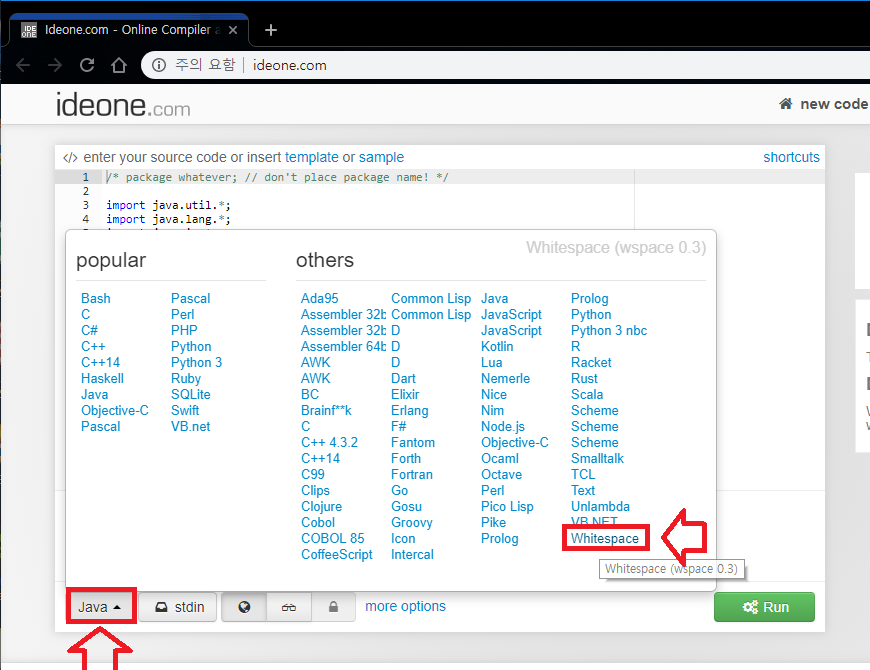The width and height of the screenshot is (870, 670).
Task: Open the shortcuts link
Action: [791, 158]
